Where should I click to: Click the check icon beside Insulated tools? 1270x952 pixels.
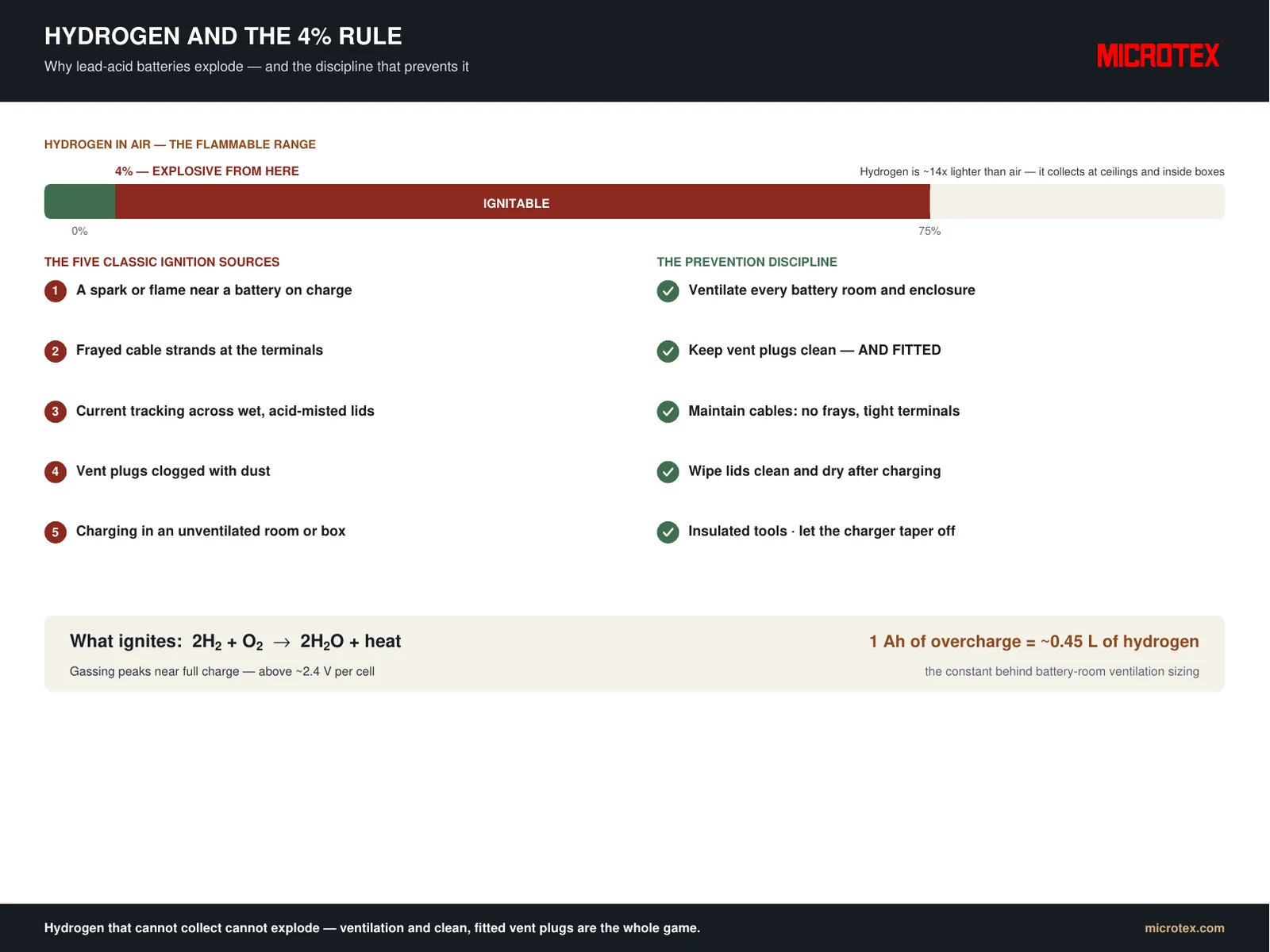click(668, 532)
